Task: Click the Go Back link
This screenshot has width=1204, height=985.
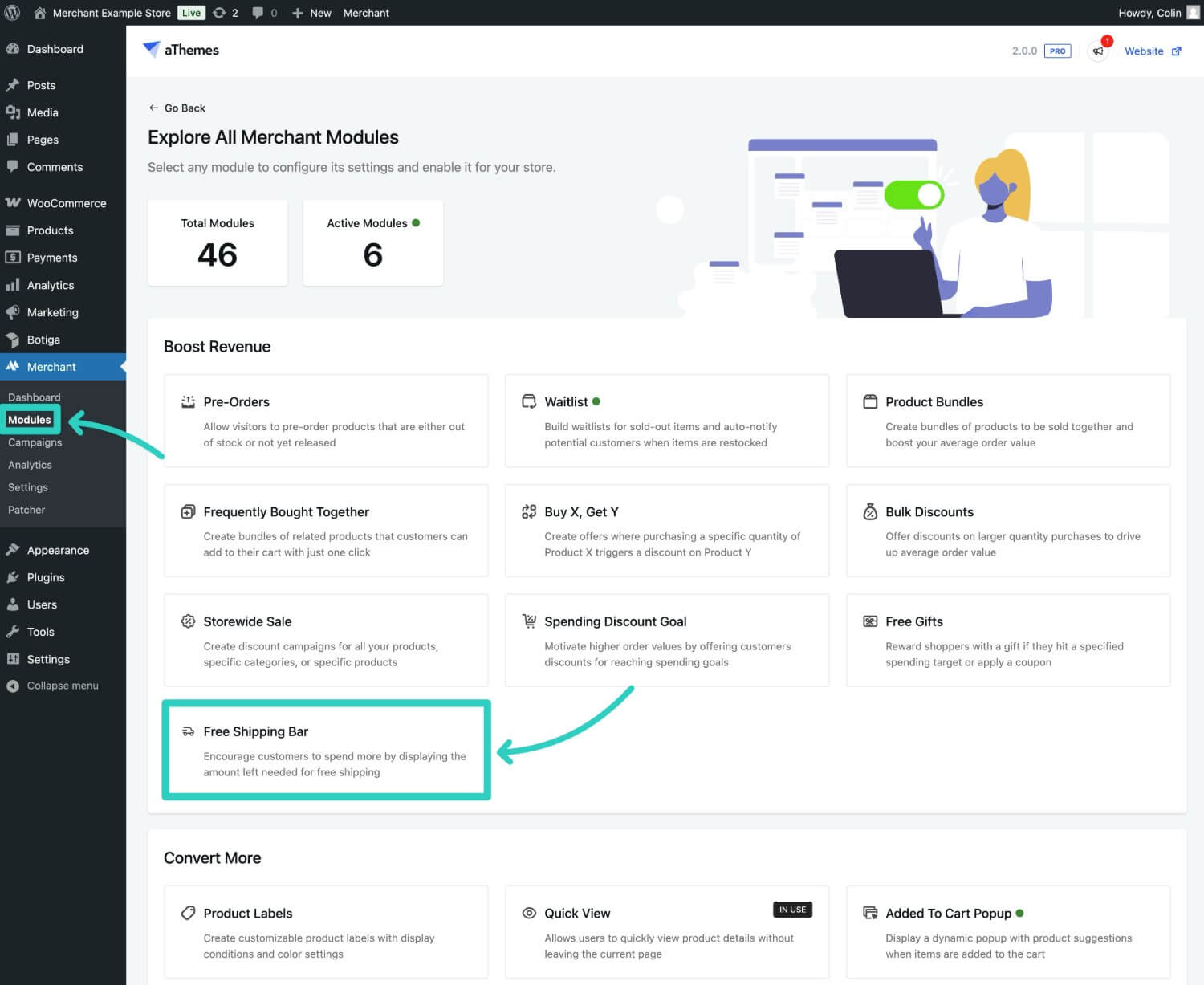Action: 177,108
